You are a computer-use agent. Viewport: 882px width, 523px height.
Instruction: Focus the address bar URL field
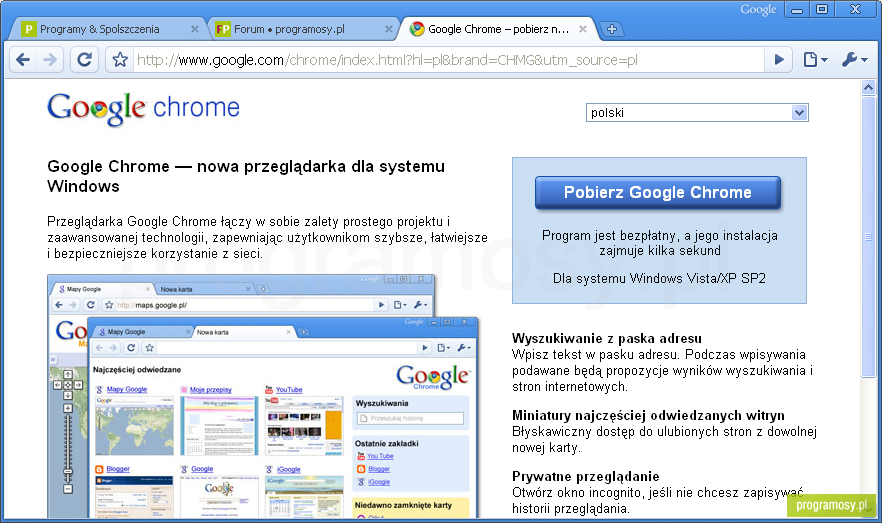click(449, 60)
